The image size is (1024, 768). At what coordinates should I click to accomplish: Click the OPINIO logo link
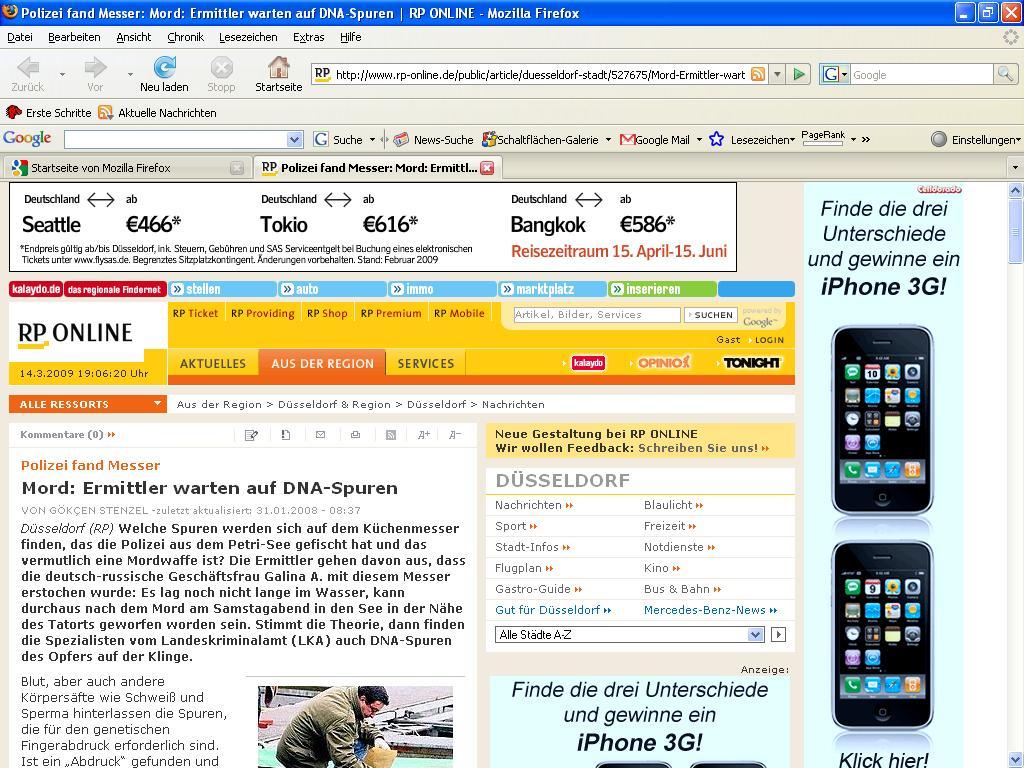tap(664, 363)
